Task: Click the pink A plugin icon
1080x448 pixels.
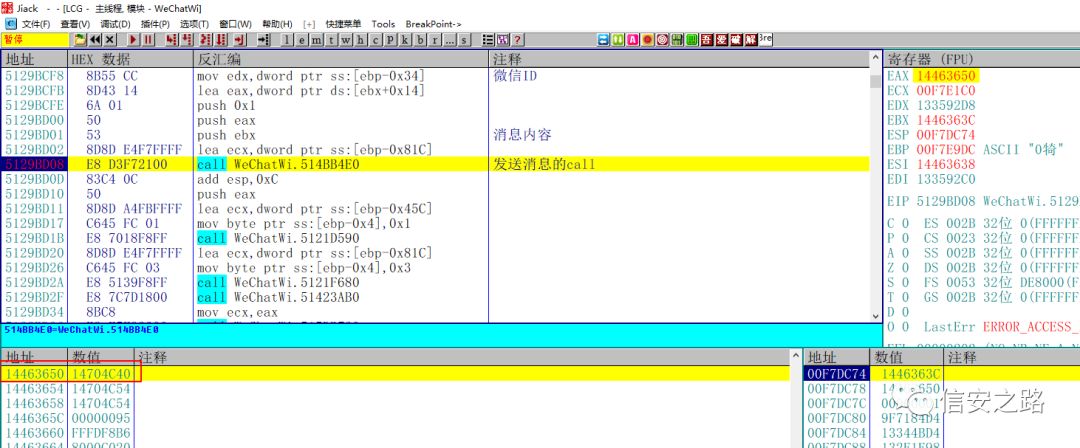Action: tap(633, 39)
